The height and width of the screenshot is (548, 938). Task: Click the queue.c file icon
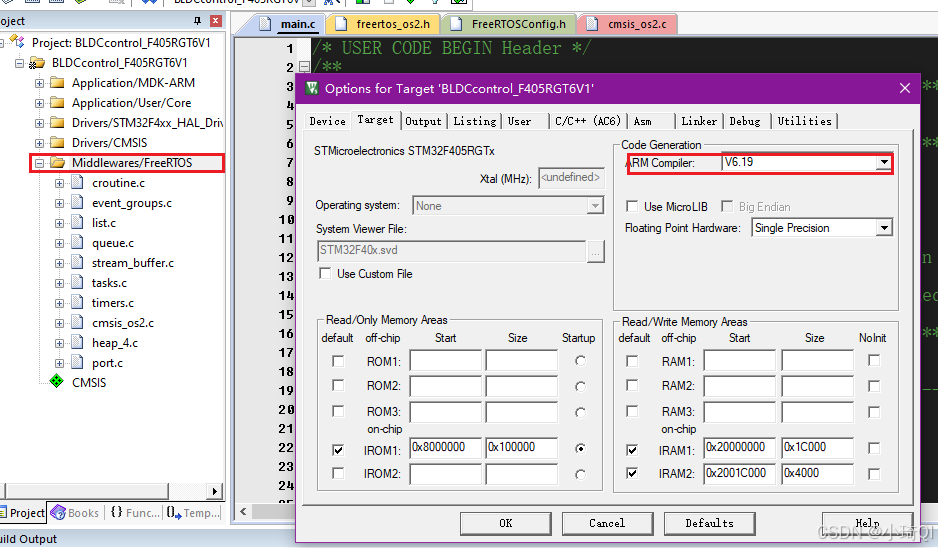point(77,243)
